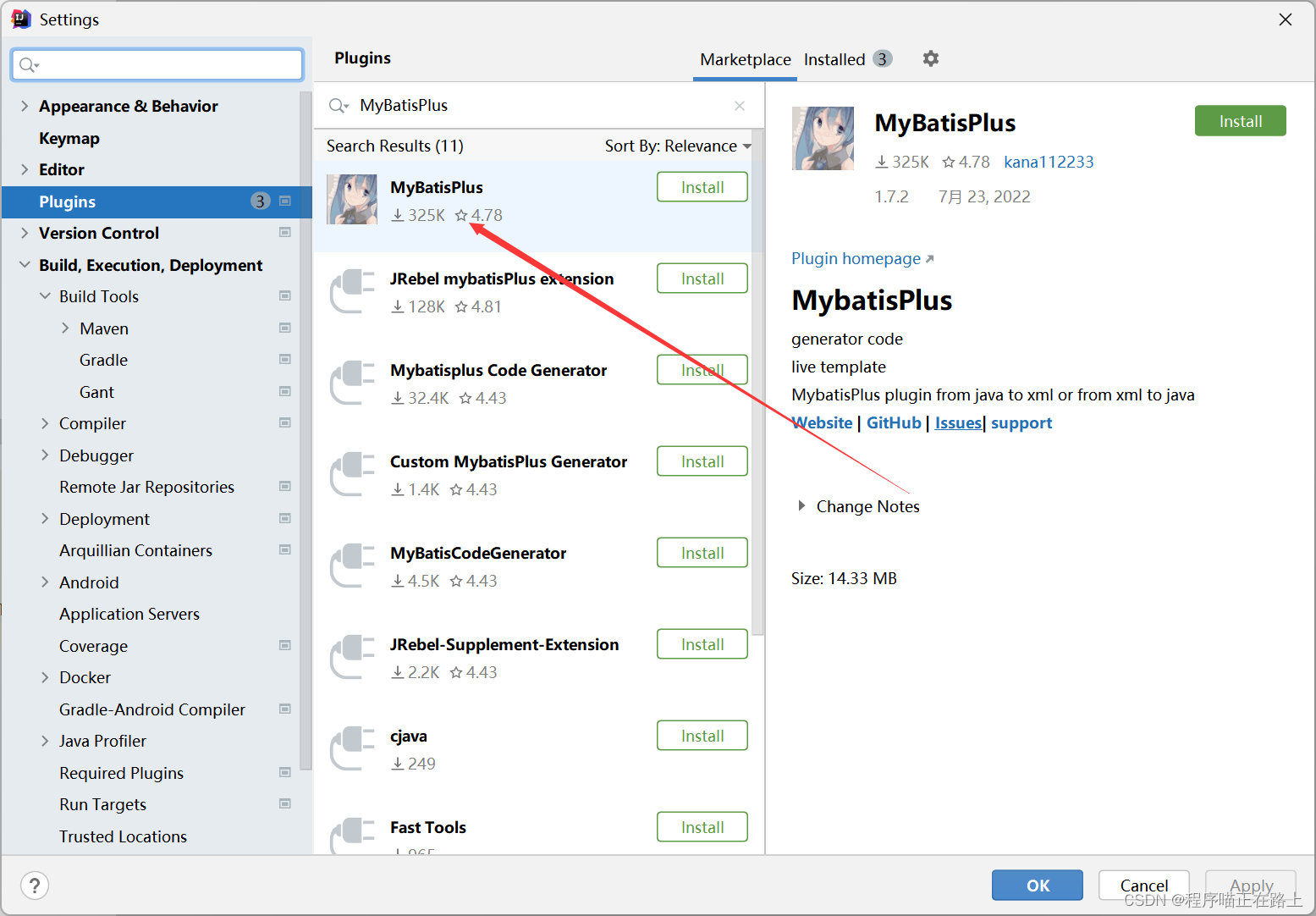Select the Plugins settings category
The height and width of the screenshot is (916, 1316).
[x=157, y=201]
